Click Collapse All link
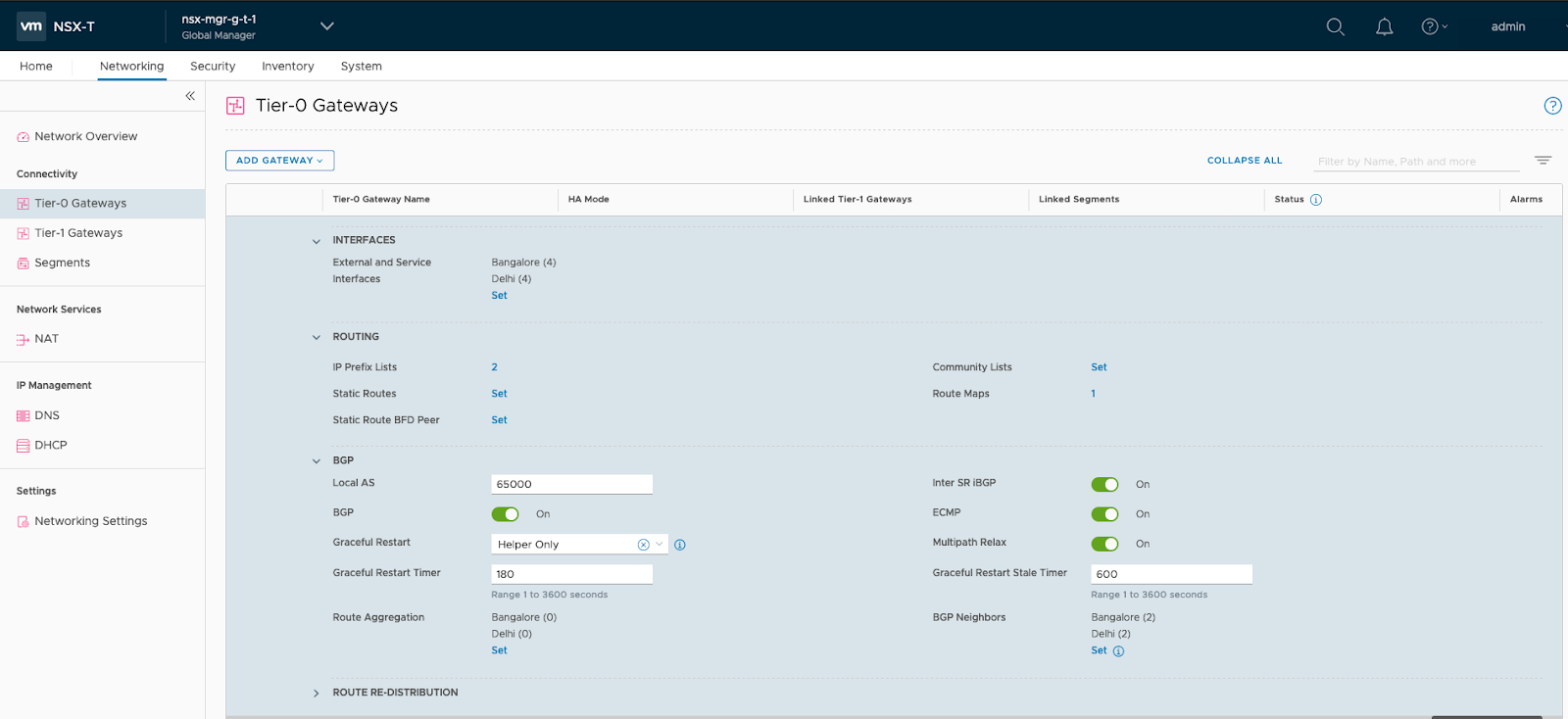Screen dimensions: 1568x719 pyautogui.click(x=1244, y=161)
